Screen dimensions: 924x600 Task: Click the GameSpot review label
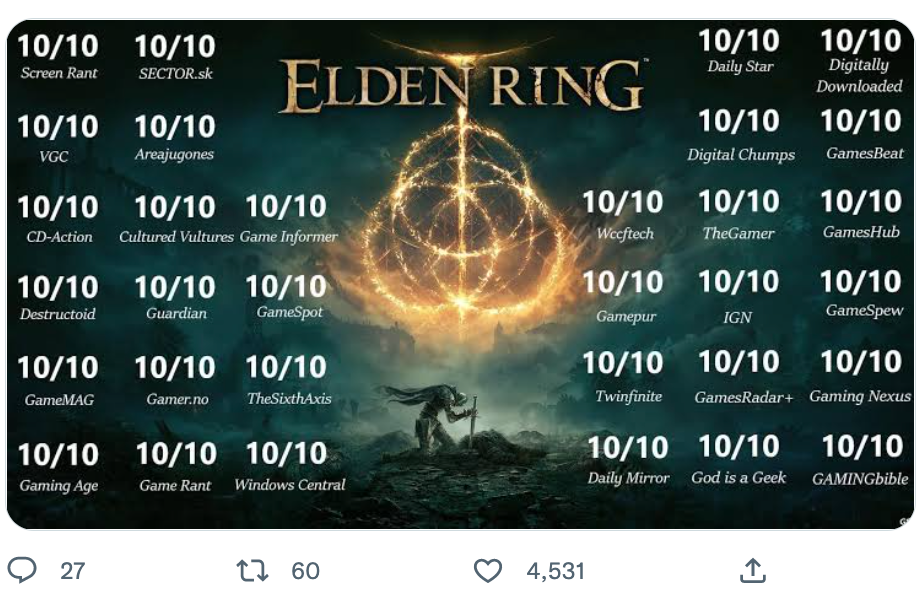289,312
